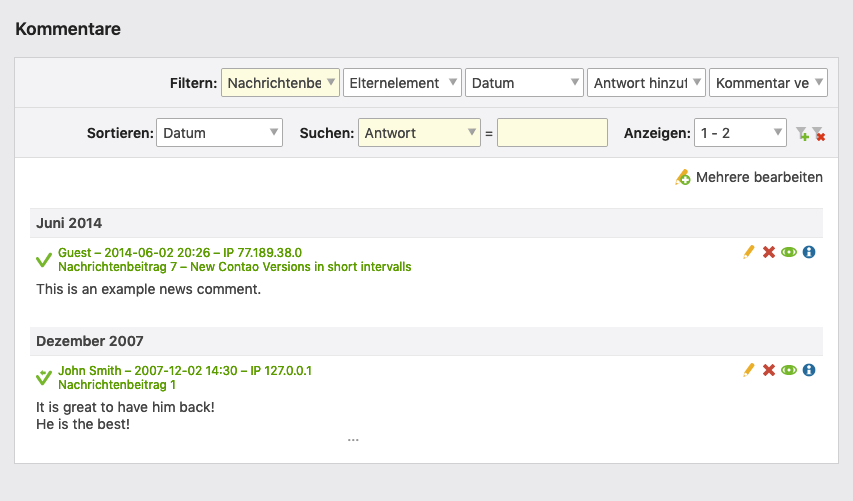Image resolution: width=853 pixels, height=501 pixels.
Task: Toggle visibility of the John Smith comment
Action: click(x=789, y=370)
